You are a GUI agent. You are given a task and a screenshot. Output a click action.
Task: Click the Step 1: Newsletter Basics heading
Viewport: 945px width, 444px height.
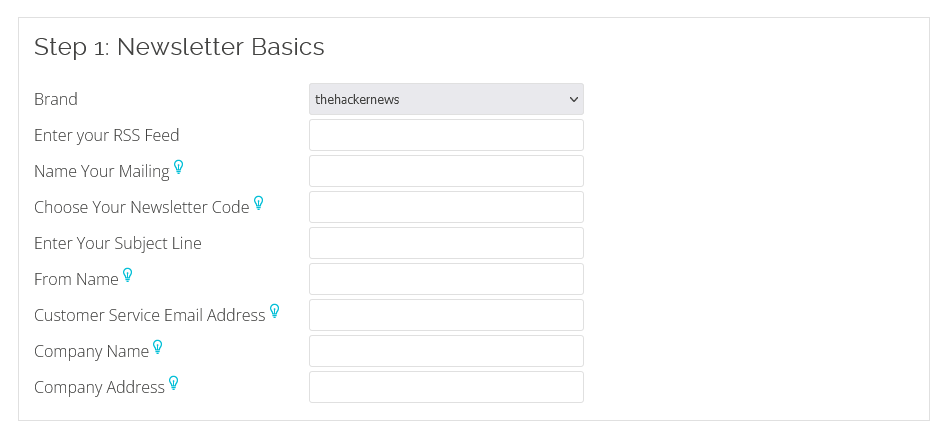tap(179, 47)
